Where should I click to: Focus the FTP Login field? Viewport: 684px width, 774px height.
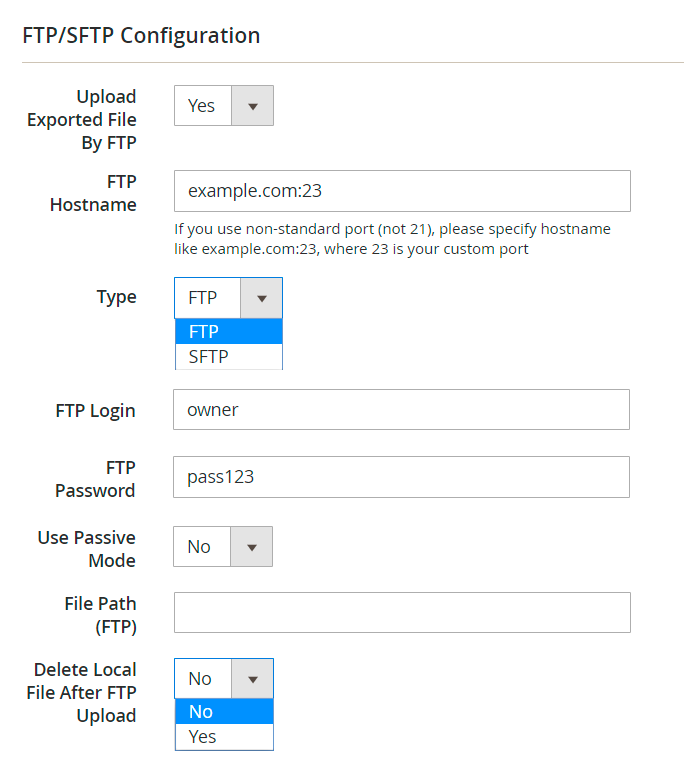(401, 410)
